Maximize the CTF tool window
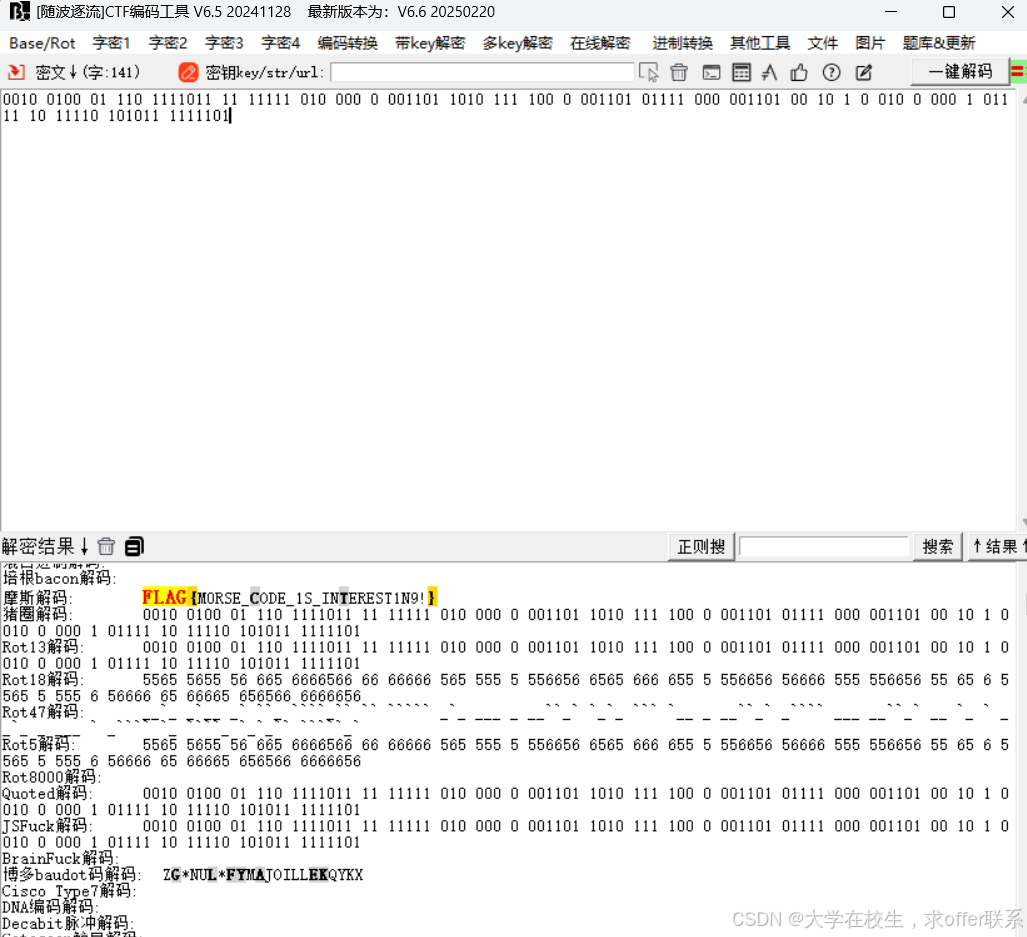The image size is (1027, 937). tap(948, 12)
